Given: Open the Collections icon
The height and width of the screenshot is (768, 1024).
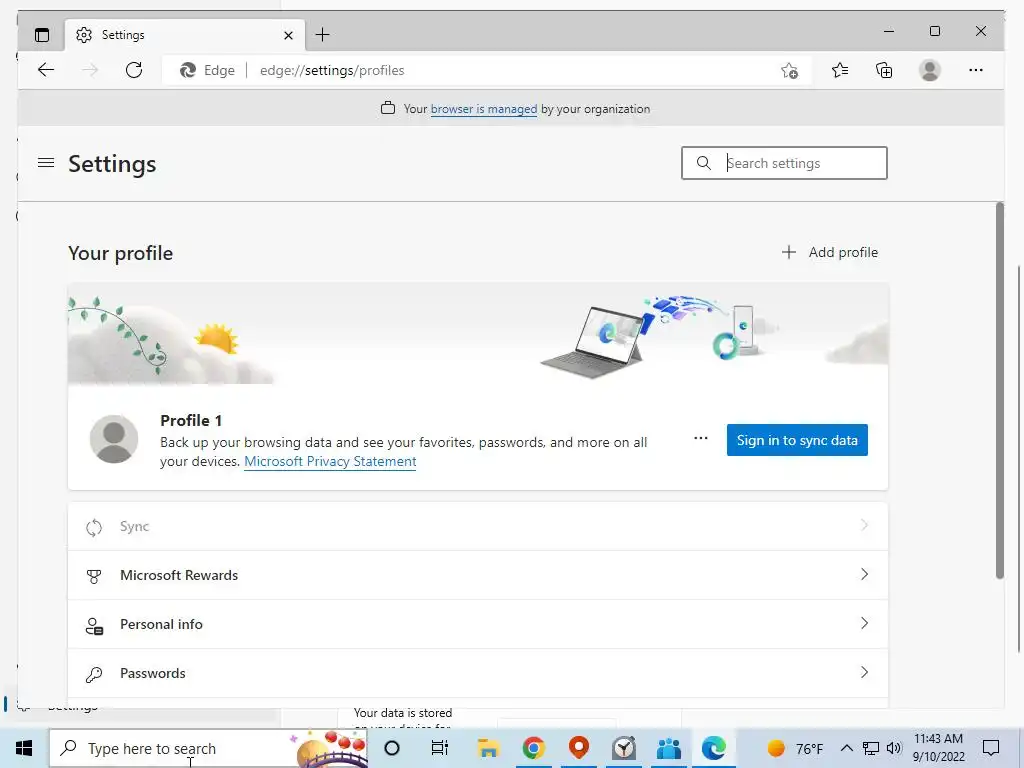Looking at the screenshot, I should click(x=884, y=70).
